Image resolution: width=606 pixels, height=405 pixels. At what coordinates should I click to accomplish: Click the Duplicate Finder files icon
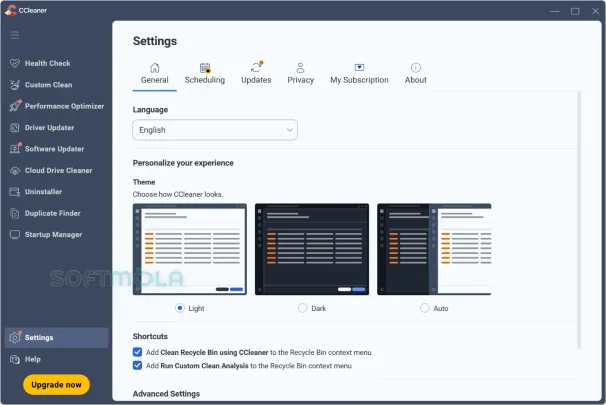pyautogui.click(x=15, y=213)
